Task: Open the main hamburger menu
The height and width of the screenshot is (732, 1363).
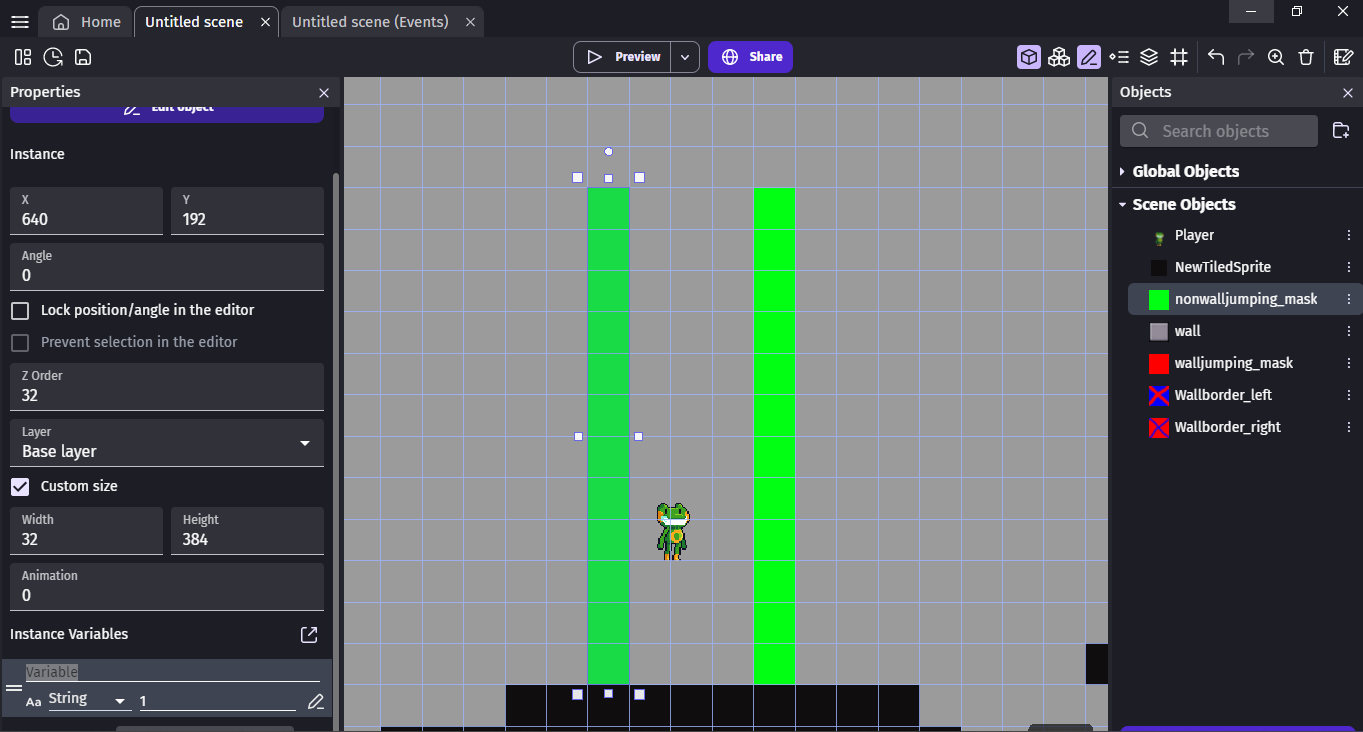Action: [x=19, y=22]
